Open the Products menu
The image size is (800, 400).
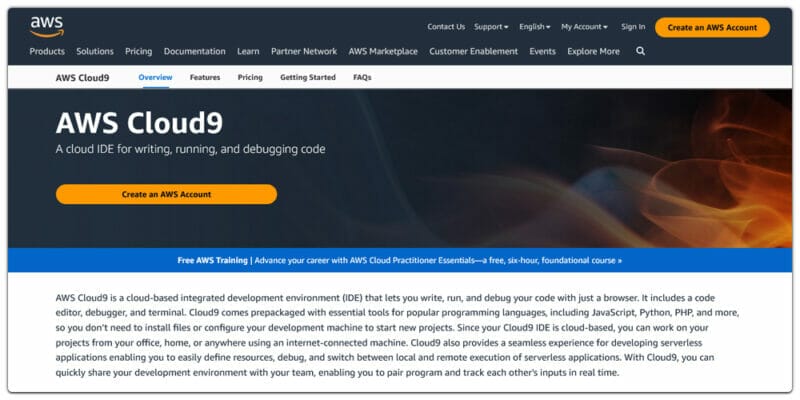[47, 52]
